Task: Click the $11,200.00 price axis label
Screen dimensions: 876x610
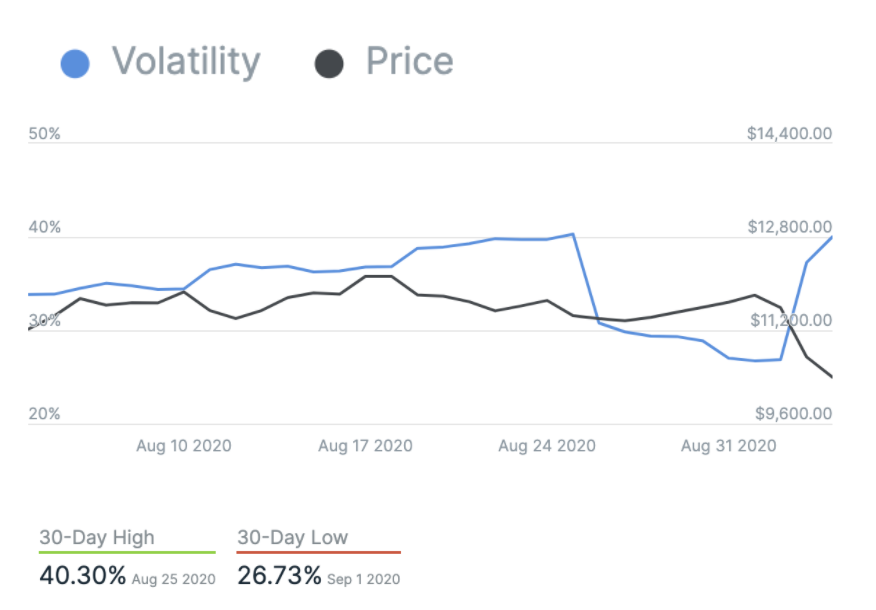Action: 789,321
